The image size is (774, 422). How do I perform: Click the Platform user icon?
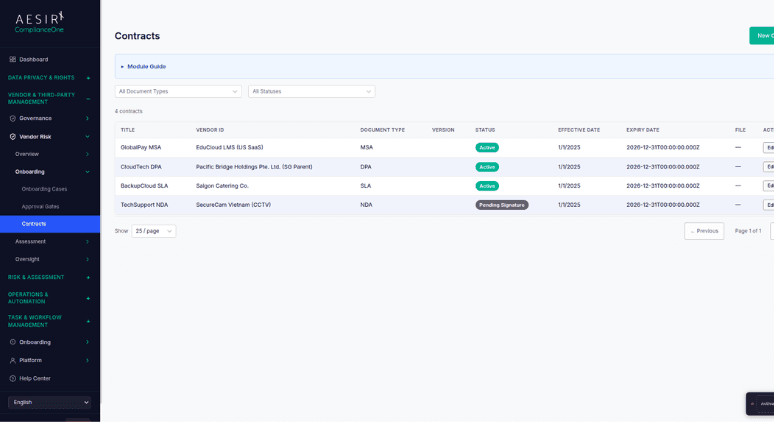click(13, 360)
